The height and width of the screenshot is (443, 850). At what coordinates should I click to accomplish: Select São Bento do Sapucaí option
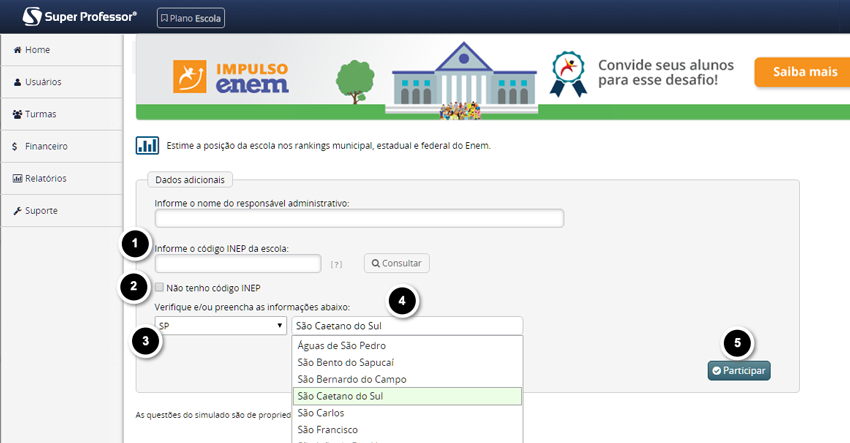[x=407, y=362]
